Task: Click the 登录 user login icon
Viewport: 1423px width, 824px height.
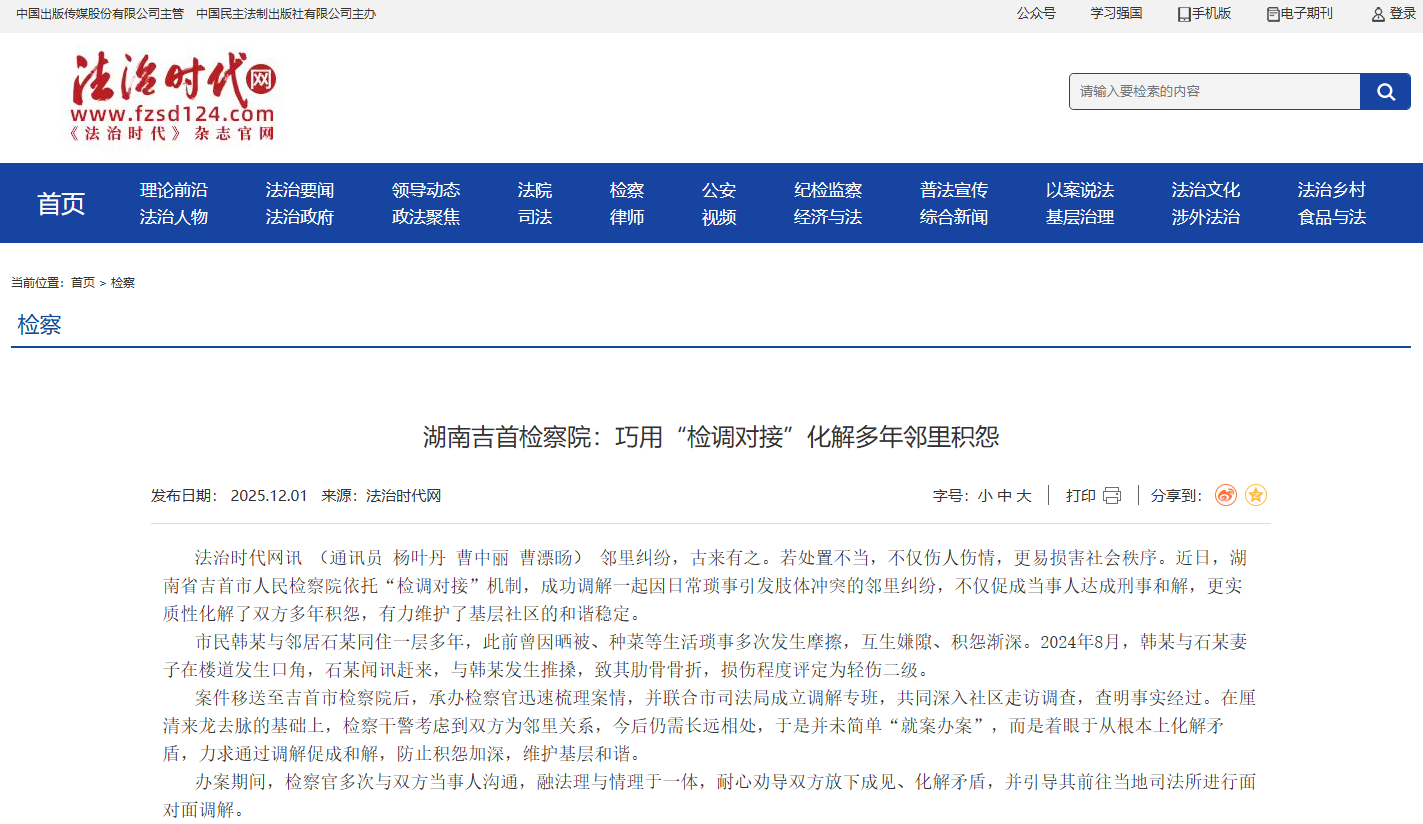Action: [1378, 14]
